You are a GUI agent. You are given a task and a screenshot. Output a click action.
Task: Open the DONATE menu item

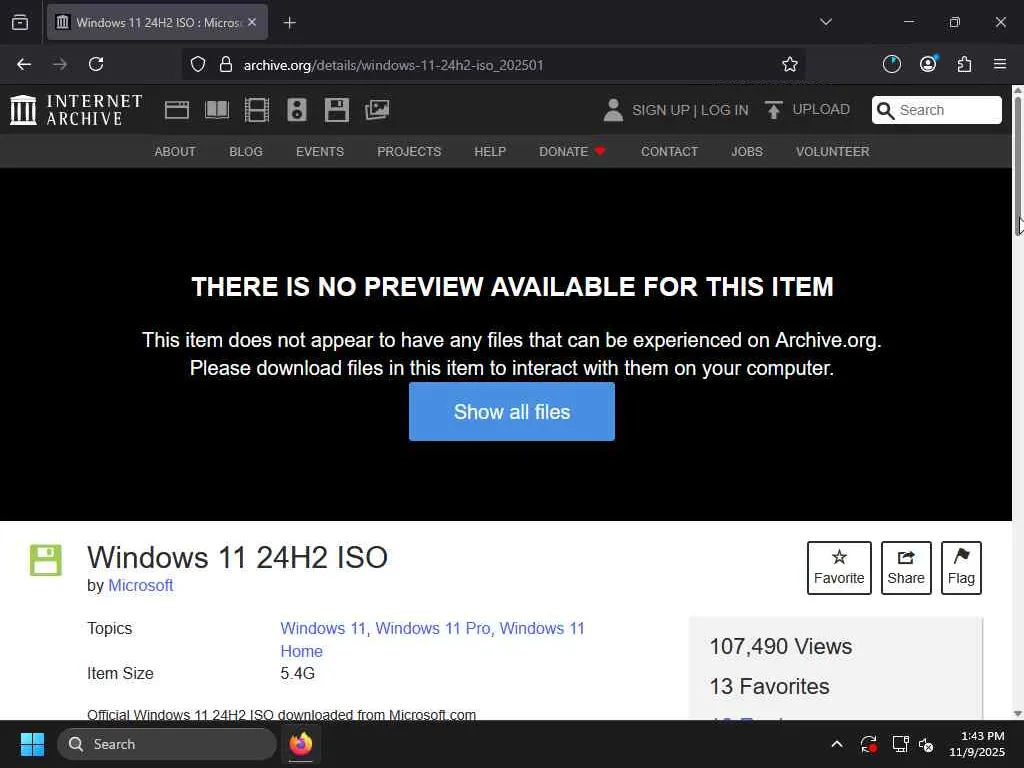[x=572, y=152]
